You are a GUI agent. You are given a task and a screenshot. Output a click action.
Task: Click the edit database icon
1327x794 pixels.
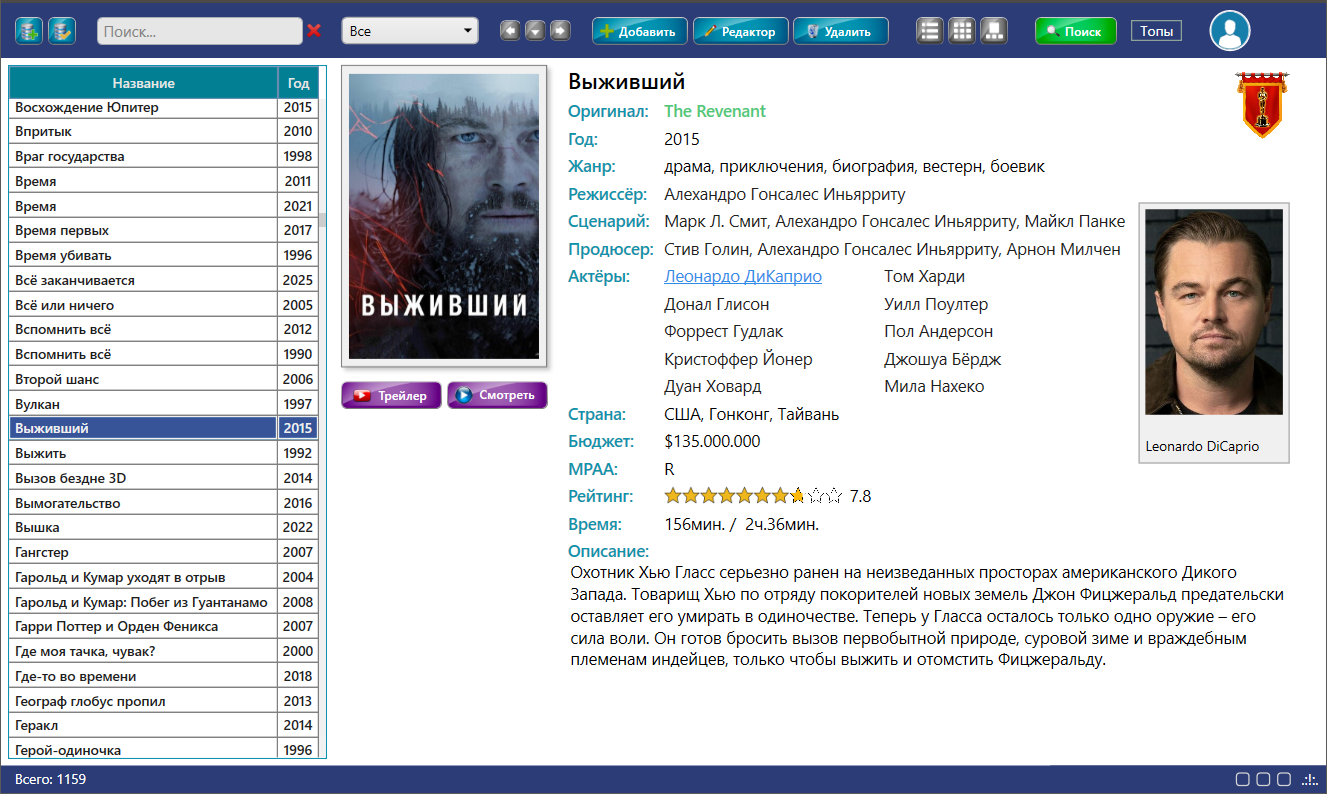(x=62, y=31)
